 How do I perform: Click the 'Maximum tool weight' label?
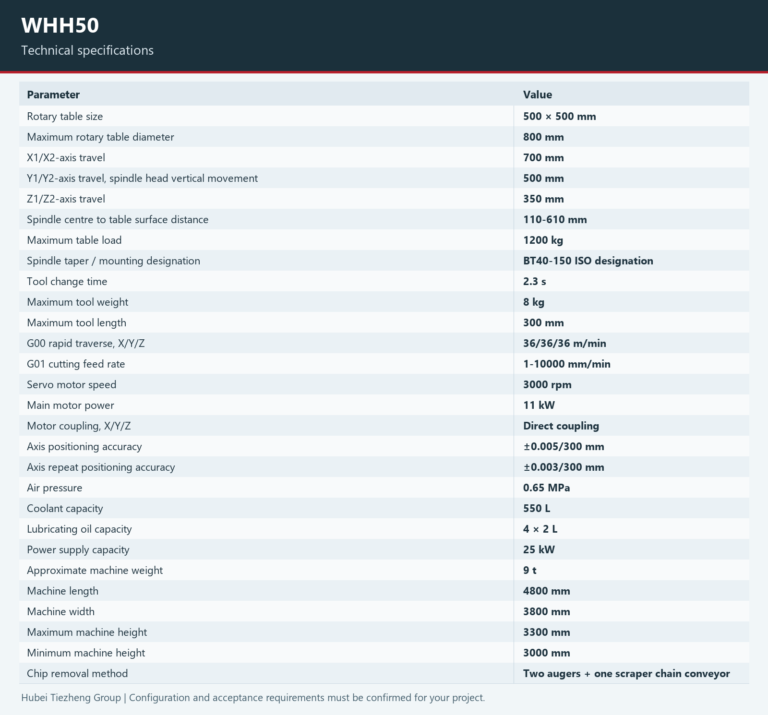click(77, 302)
